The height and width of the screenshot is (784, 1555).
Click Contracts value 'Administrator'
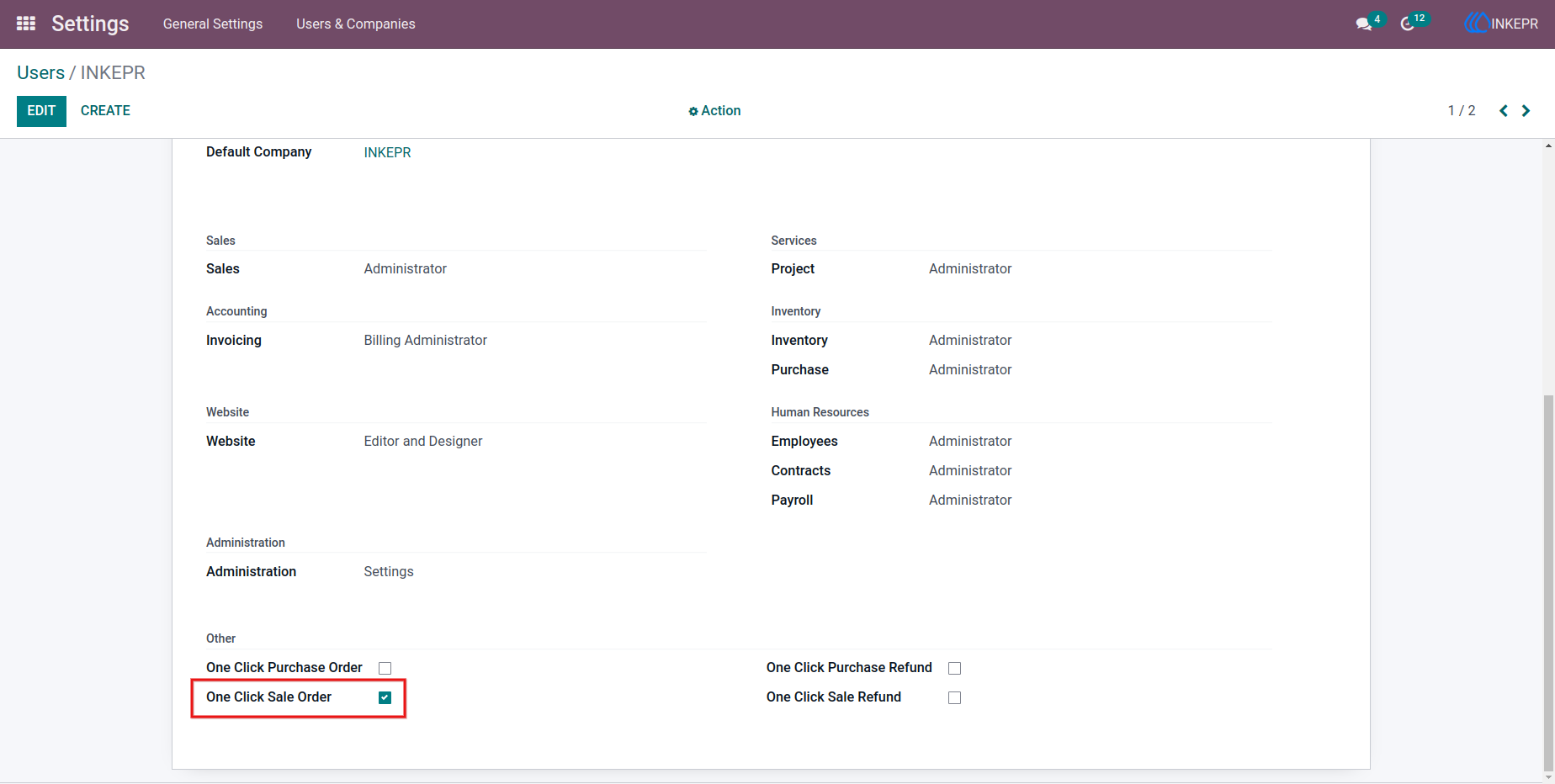click(x=970, y=471)
